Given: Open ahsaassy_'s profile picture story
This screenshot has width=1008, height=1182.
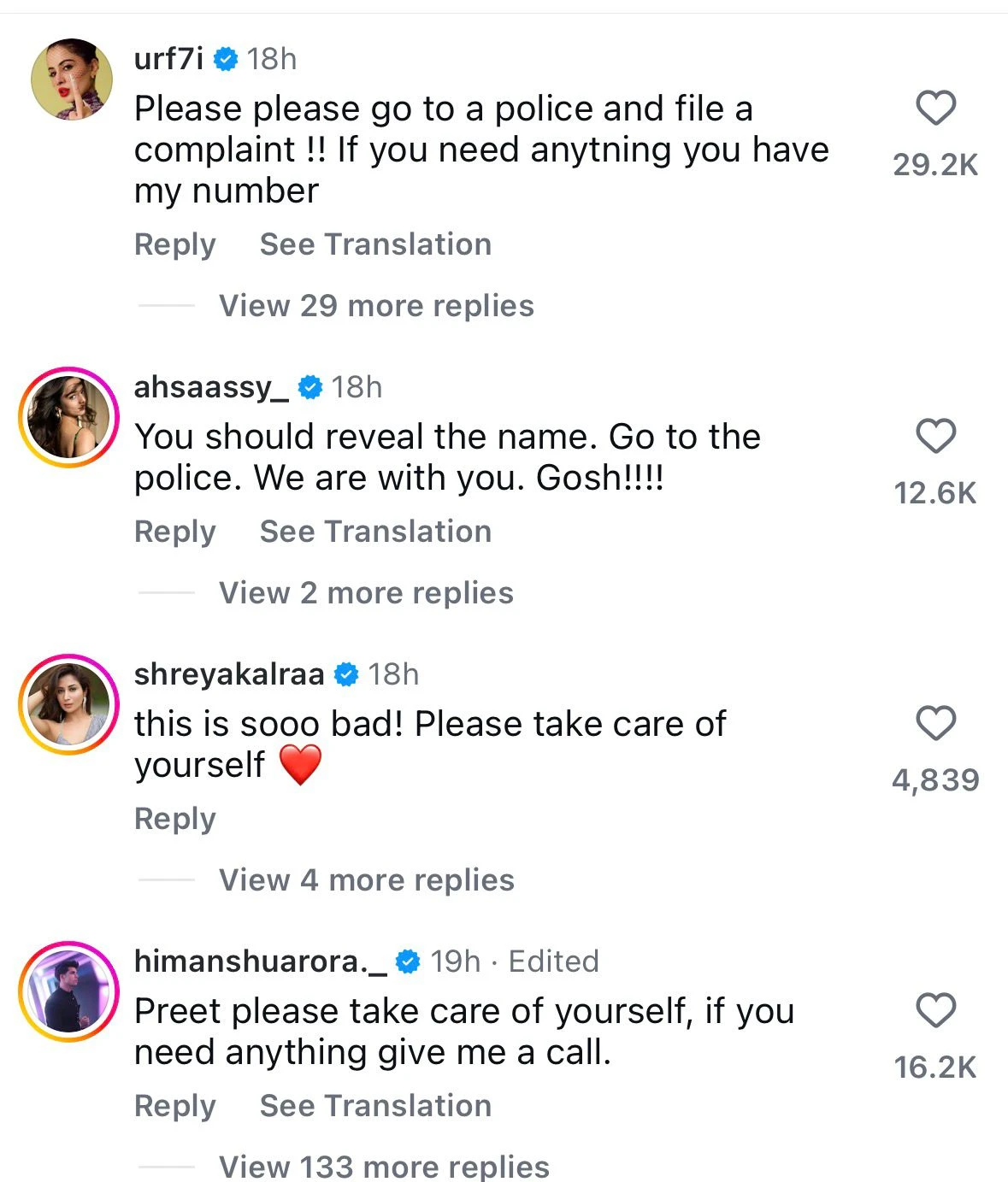Looking at the screenshot, I should (x=68, y=417).
